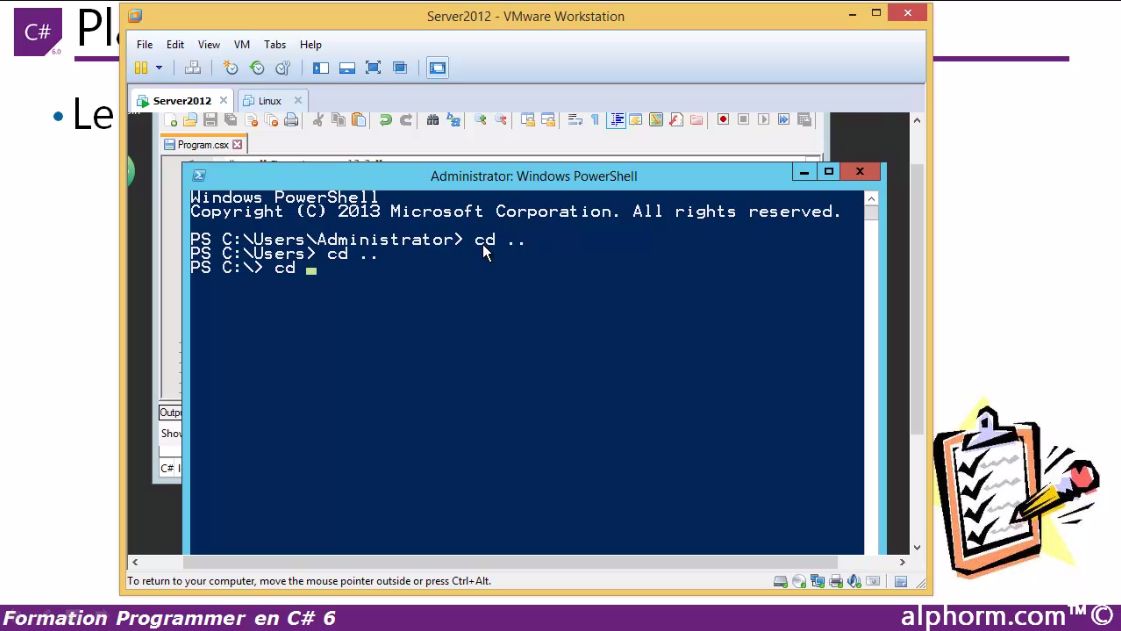Image resolution: width=1121 pixels, height=631 pixels.
Task: Click the VMware vertical scrollbar down arrow
Action: click(917, 547)
